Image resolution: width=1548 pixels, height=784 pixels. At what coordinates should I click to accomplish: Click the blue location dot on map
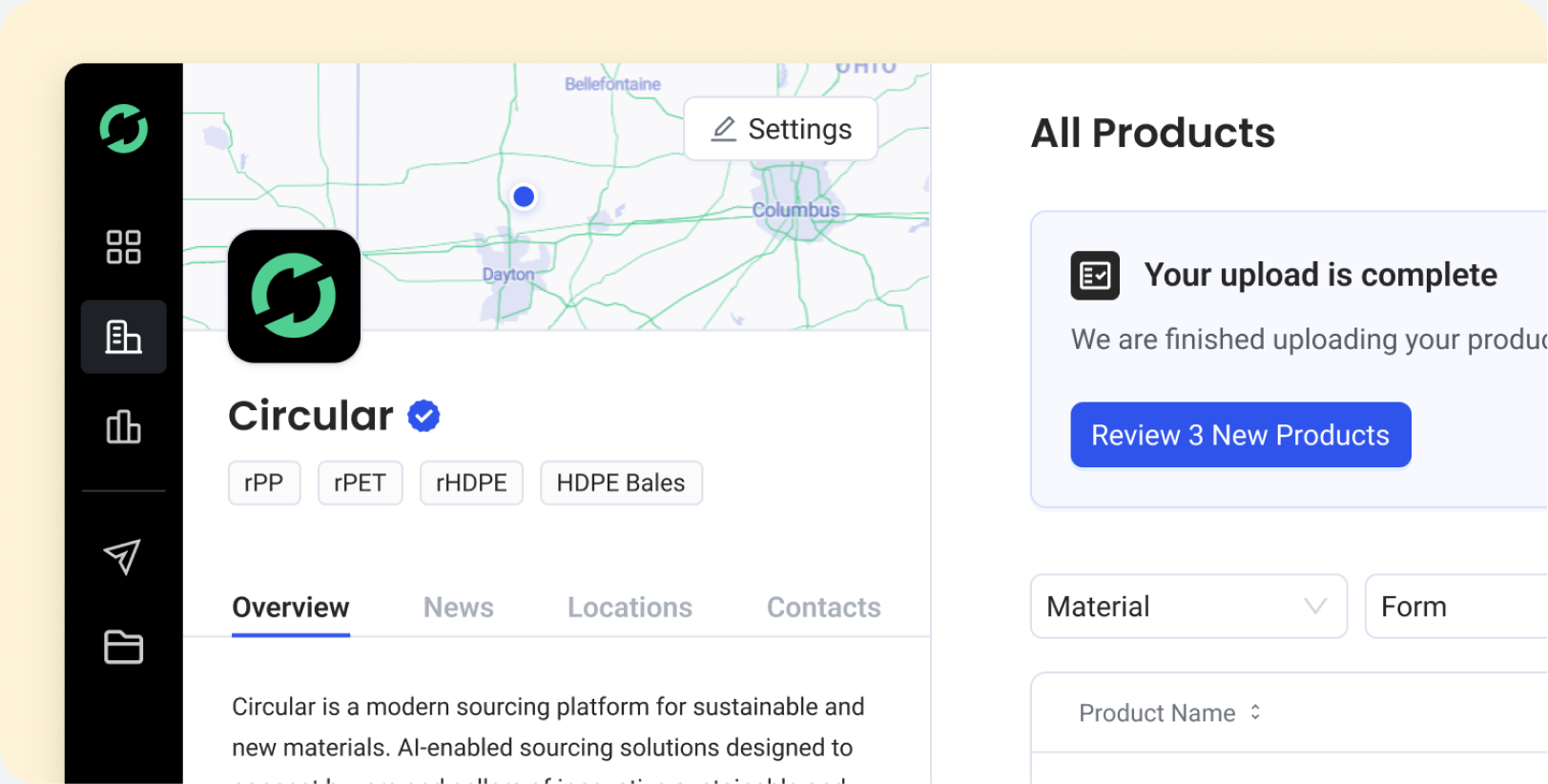tap(524, 196)
